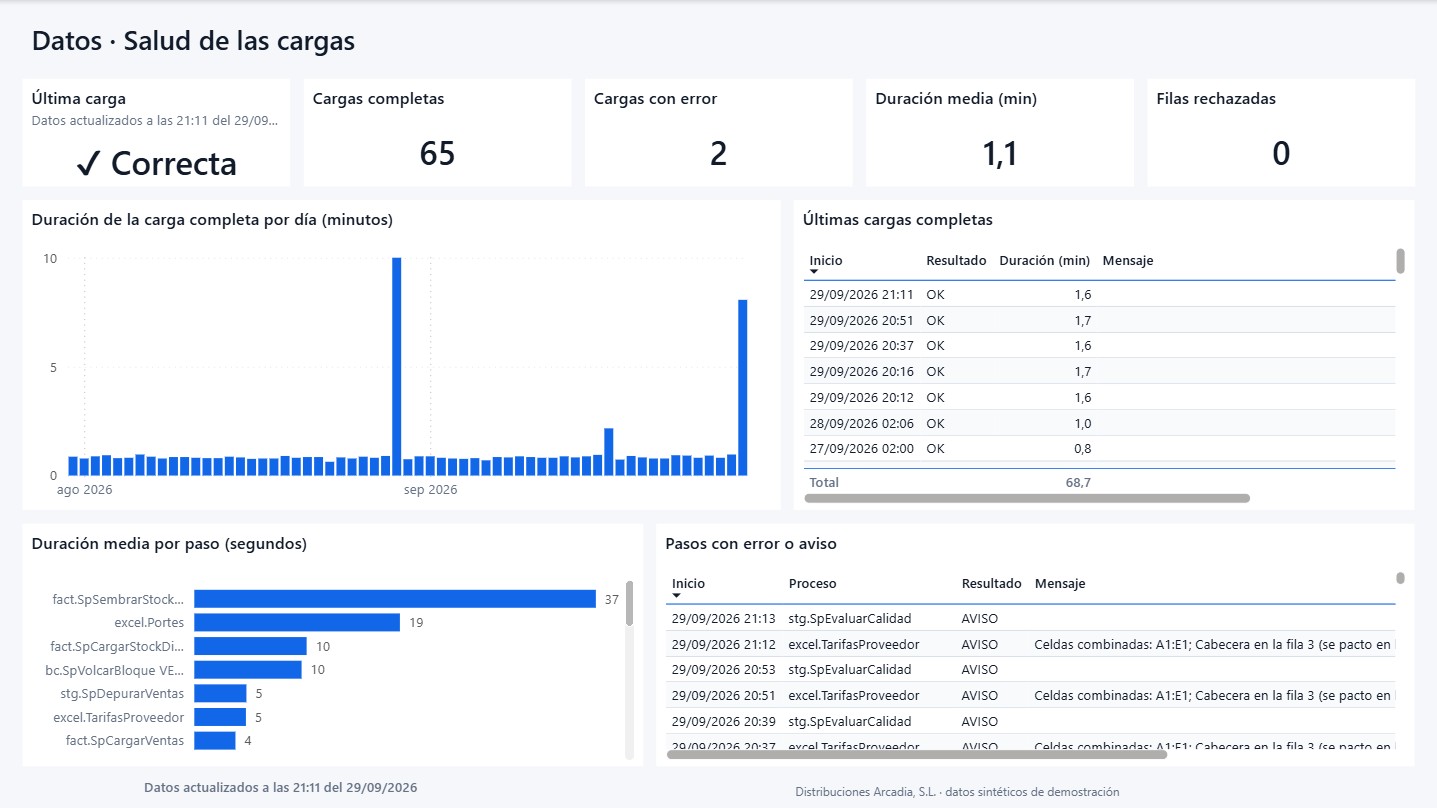Select the excel.TarifasProveedor bar in the step chart
Viewport: 1437px width, 808px height.
click(220, 717)
